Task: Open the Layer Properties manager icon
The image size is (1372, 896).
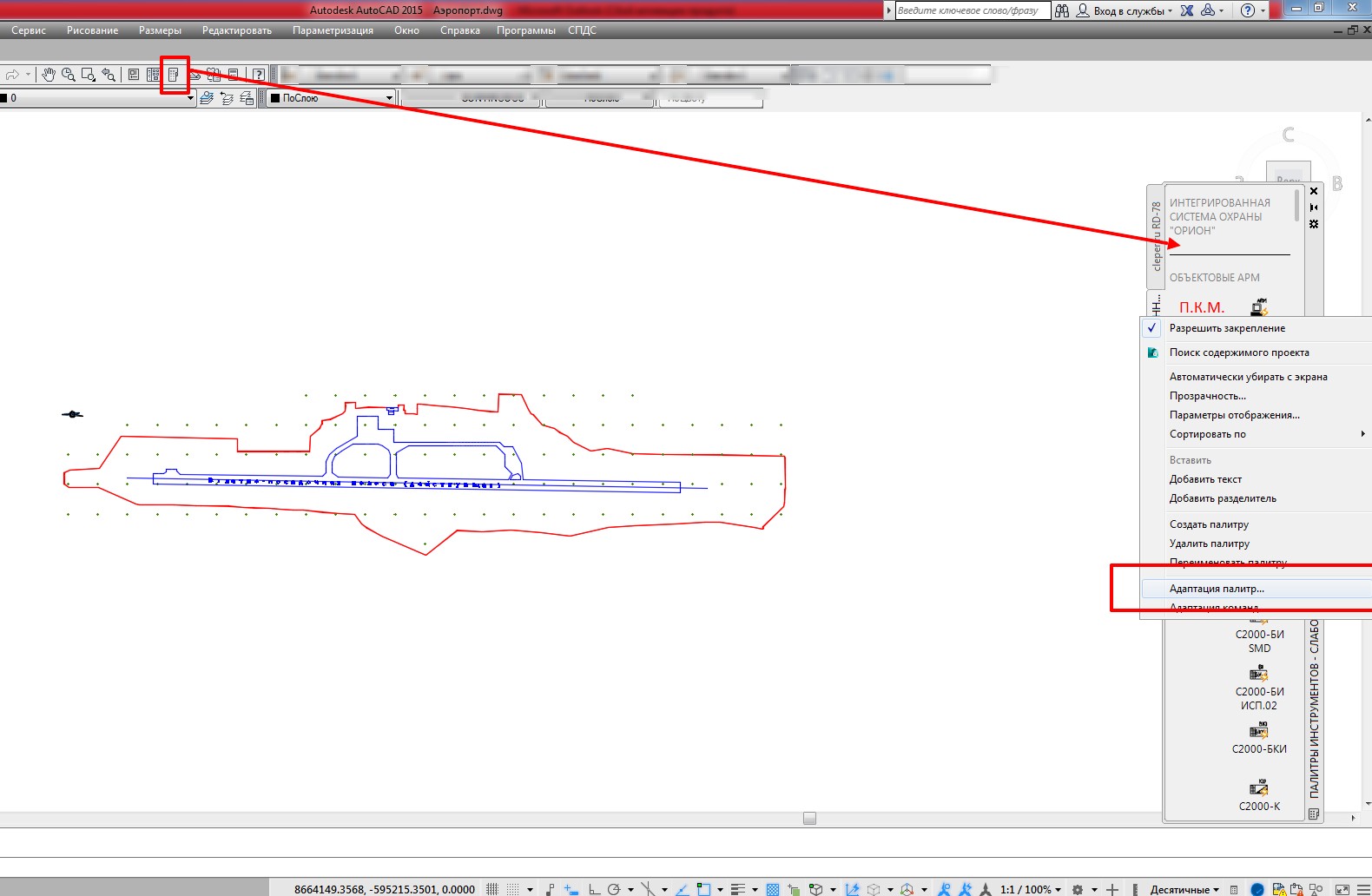Action: (207, 98)
